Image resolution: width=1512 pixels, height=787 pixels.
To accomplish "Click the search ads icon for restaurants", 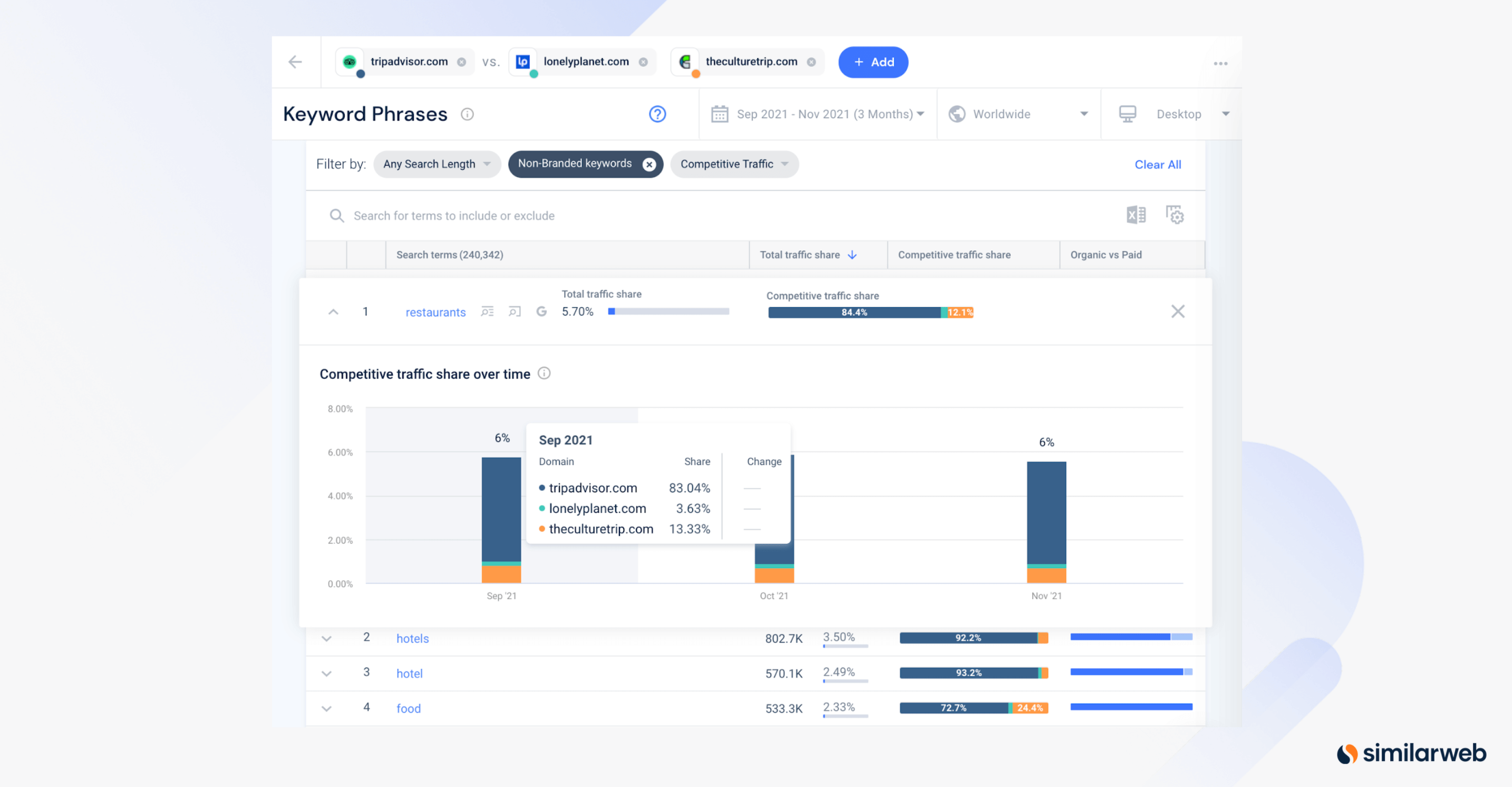I will pos(515,311).
